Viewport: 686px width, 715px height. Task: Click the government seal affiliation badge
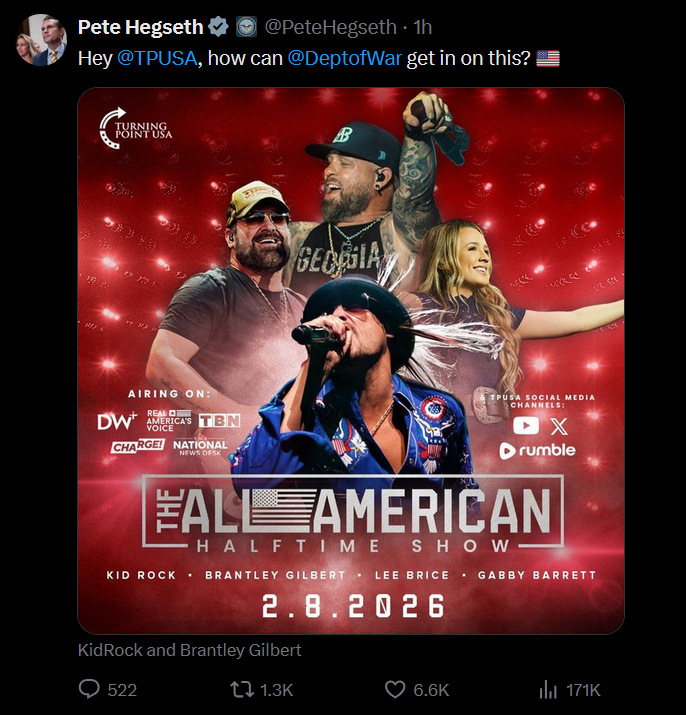tap(246, 27)
